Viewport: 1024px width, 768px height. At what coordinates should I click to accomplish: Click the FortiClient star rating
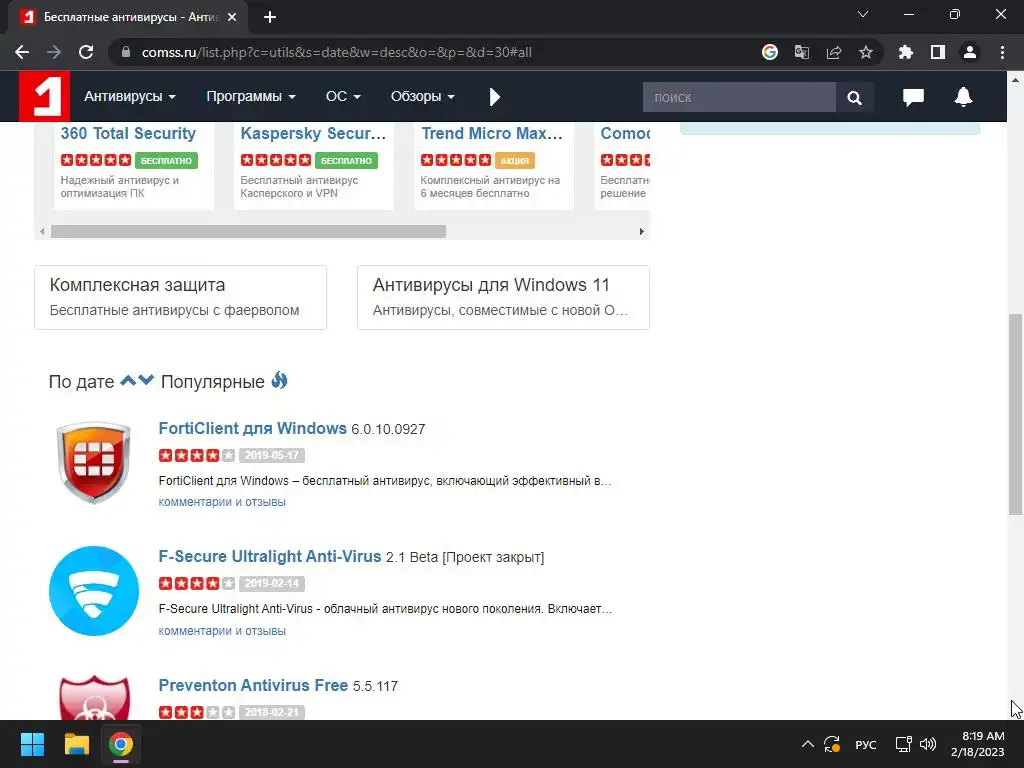(197, 455)
